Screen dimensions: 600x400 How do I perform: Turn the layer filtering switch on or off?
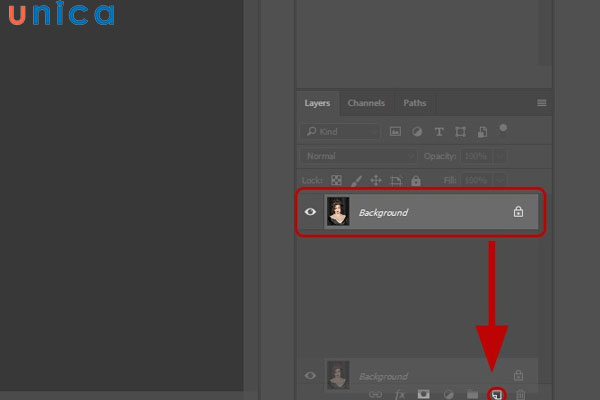[503, 129]
